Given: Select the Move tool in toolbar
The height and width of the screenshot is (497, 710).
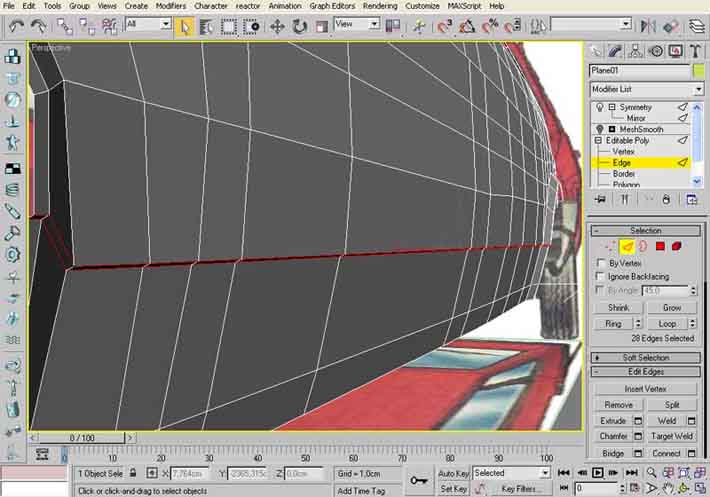Looking at the screenshot, I should point(277,26).
